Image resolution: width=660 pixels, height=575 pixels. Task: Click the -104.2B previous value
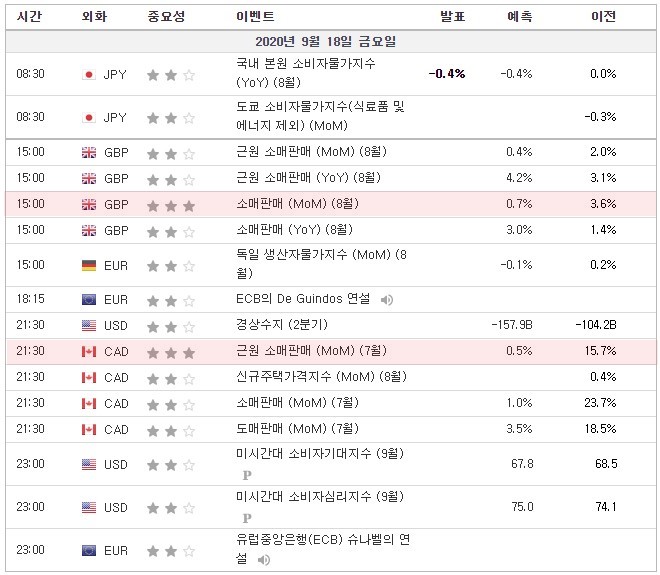pyautogui.click(x=596, y=325)
